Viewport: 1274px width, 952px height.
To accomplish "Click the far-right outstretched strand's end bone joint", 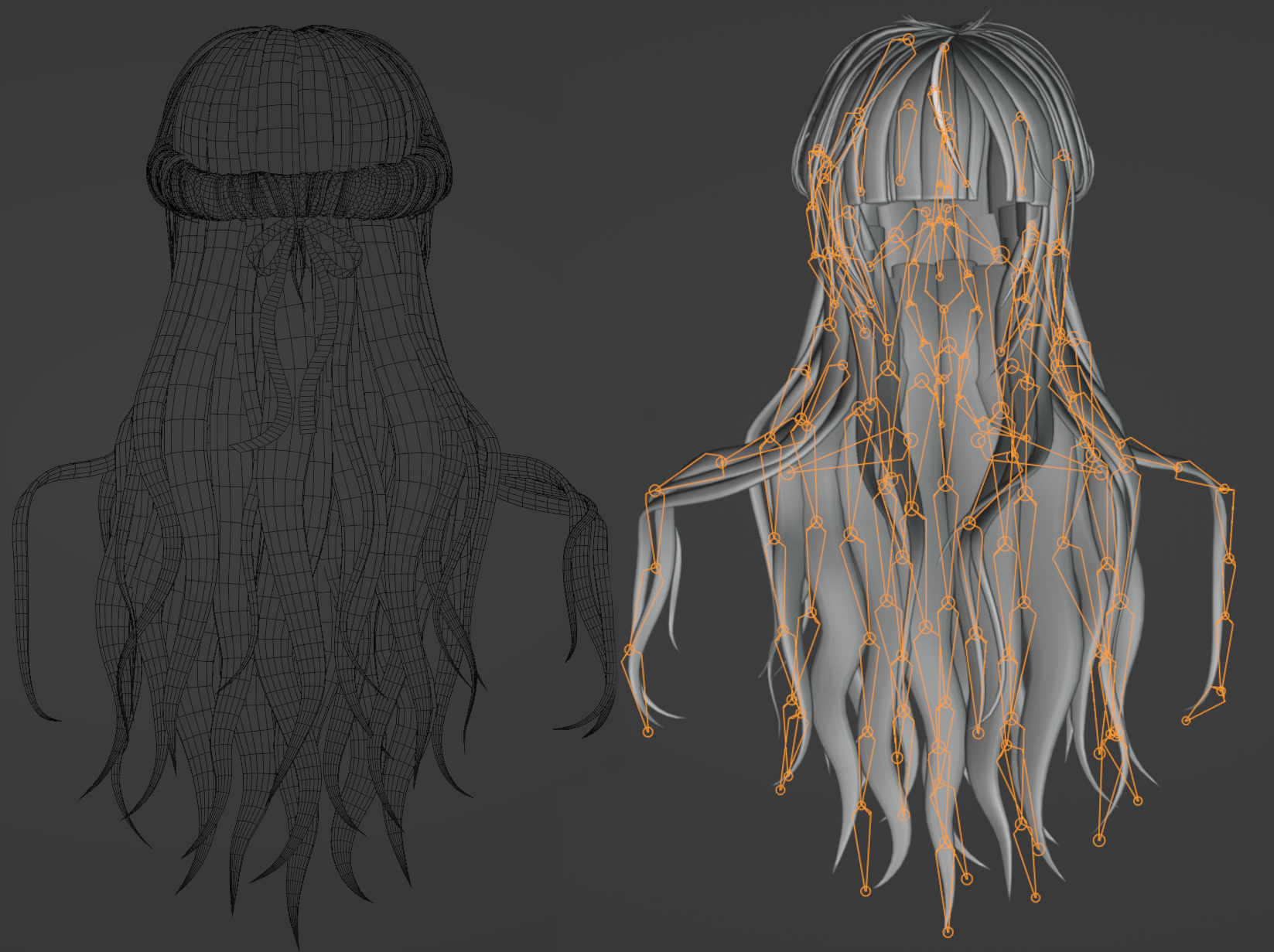I will click(x=1186, y=721).
